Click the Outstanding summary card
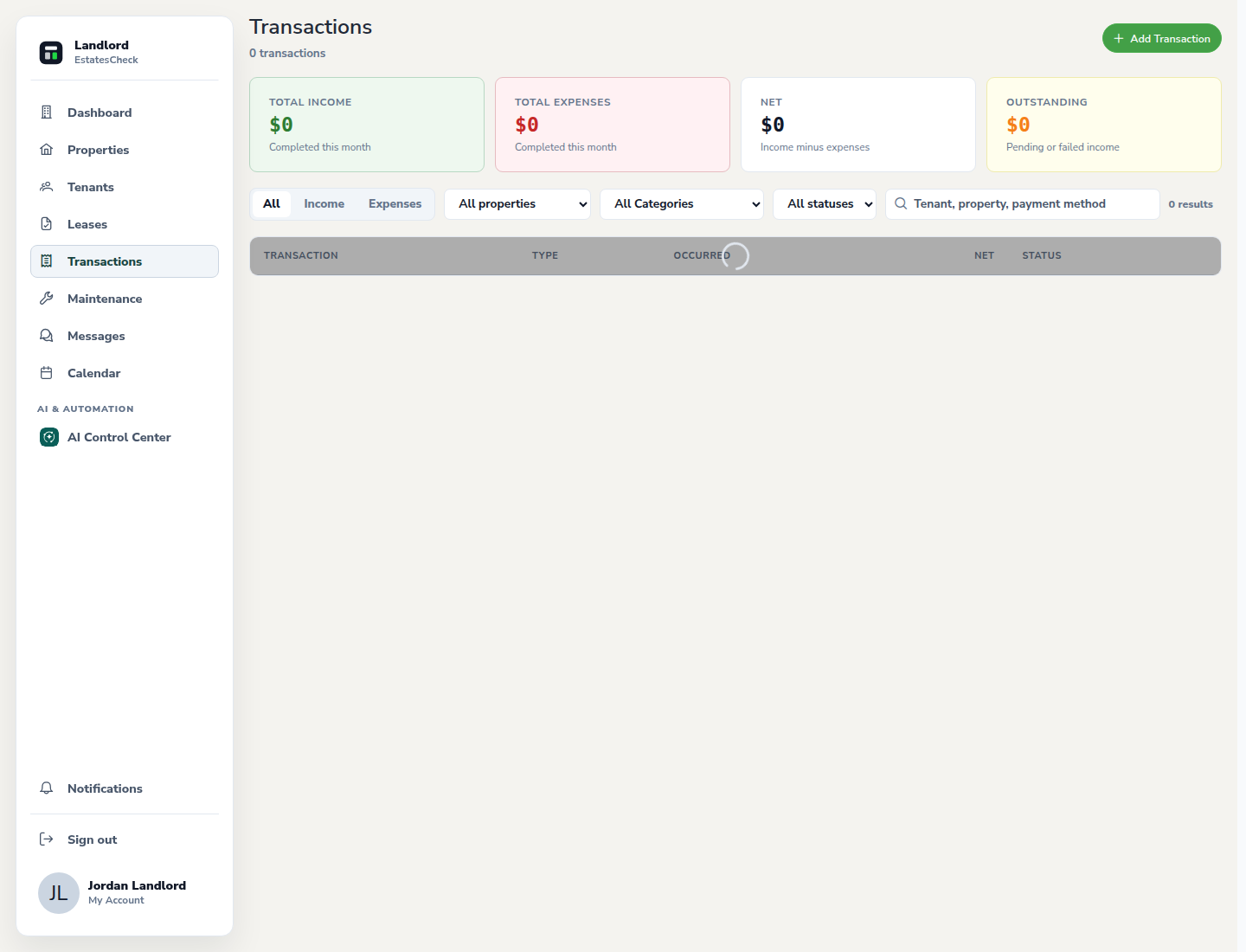This screenshot has width=1246, height=952. point(1104,125)
